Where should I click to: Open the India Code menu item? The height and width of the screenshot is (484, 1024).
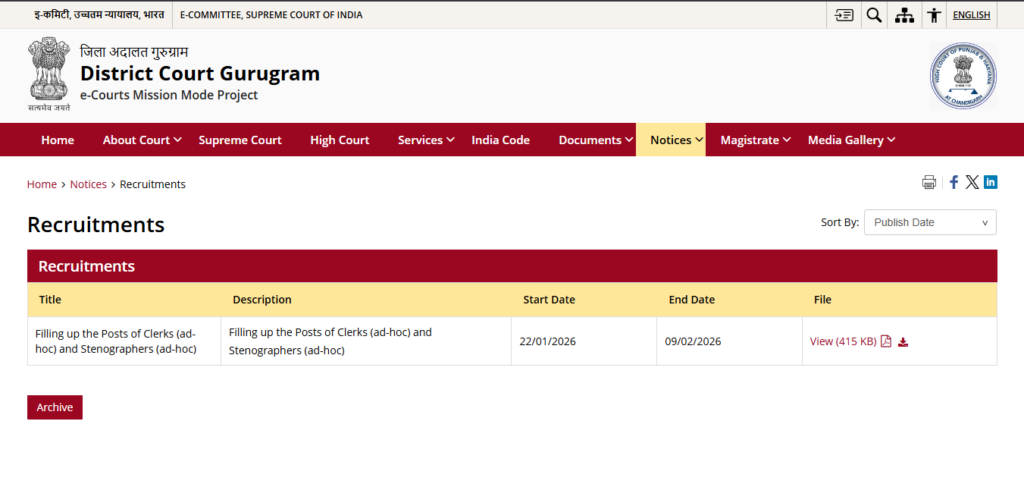tap(500, 140)
